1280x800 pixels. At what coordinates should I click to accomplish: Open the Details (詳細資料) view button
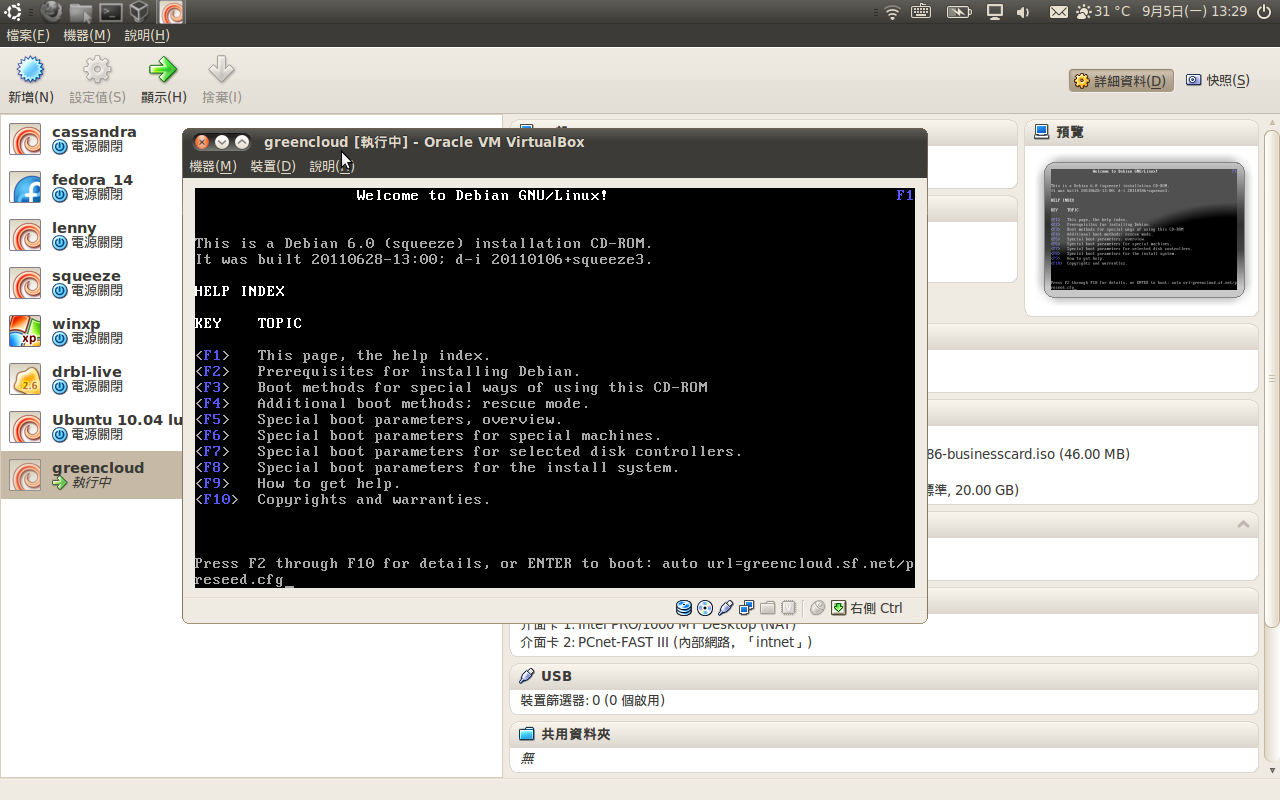1121,81
